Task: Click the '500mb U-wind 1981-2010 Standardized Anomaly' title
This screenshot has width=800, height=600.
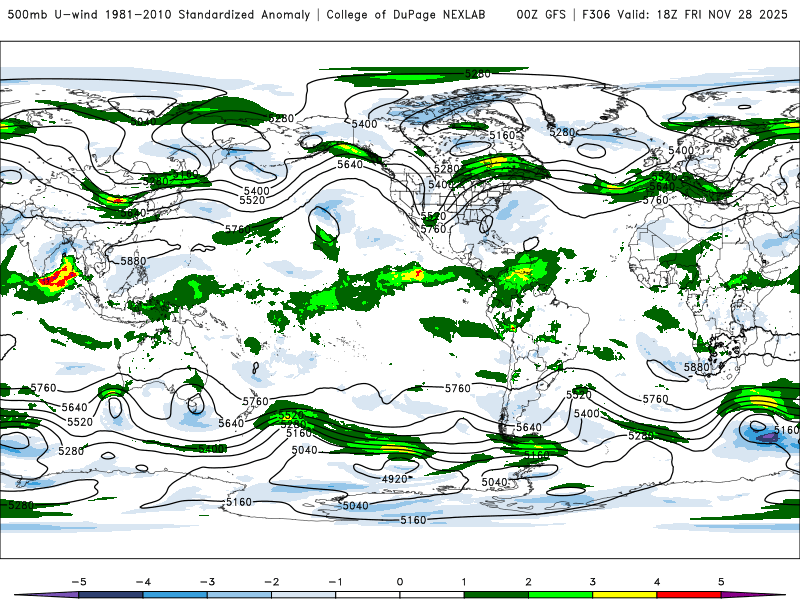Action: pos(159,15)
